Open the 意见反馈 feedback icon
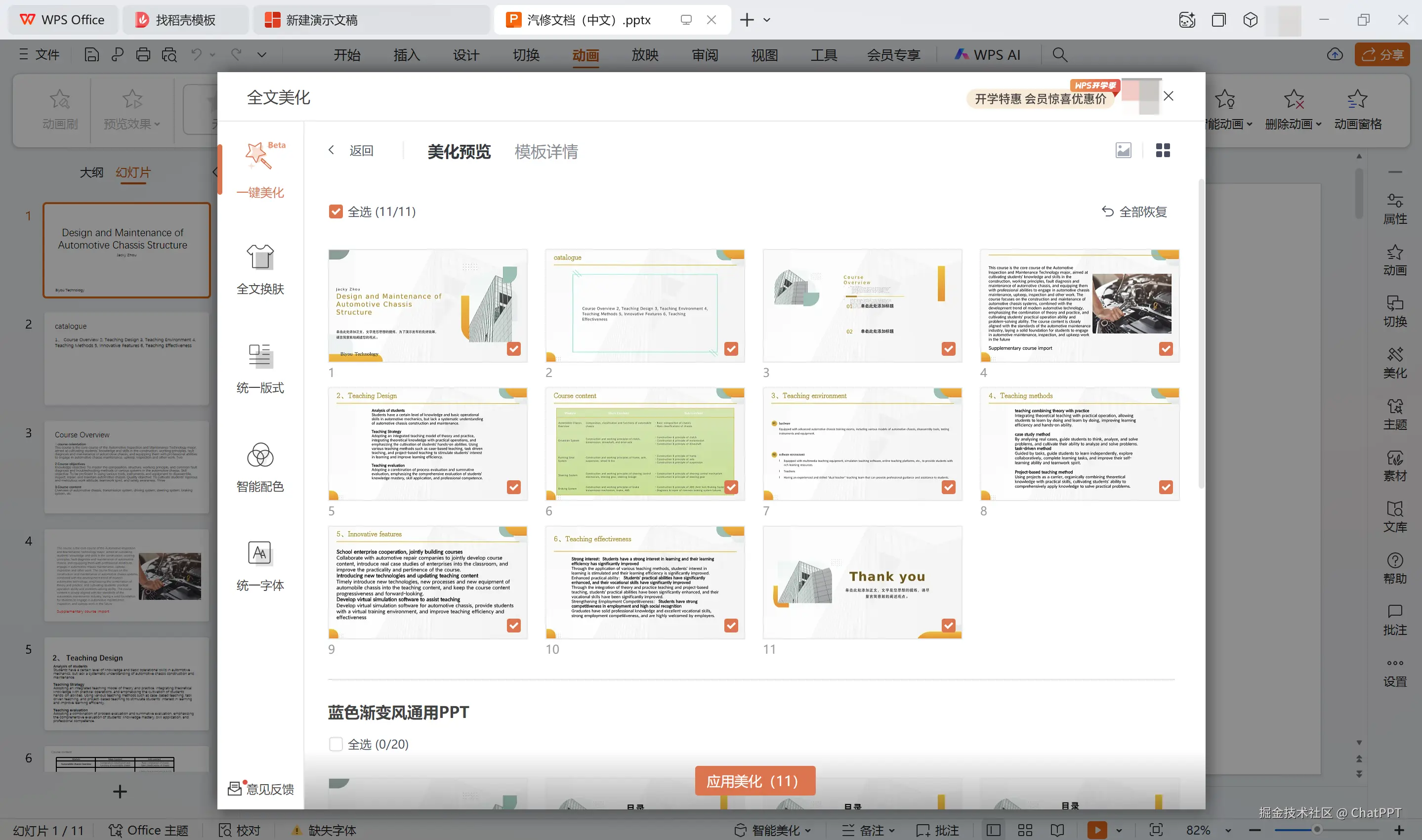Screen dimensions: 1422x840 234,789
